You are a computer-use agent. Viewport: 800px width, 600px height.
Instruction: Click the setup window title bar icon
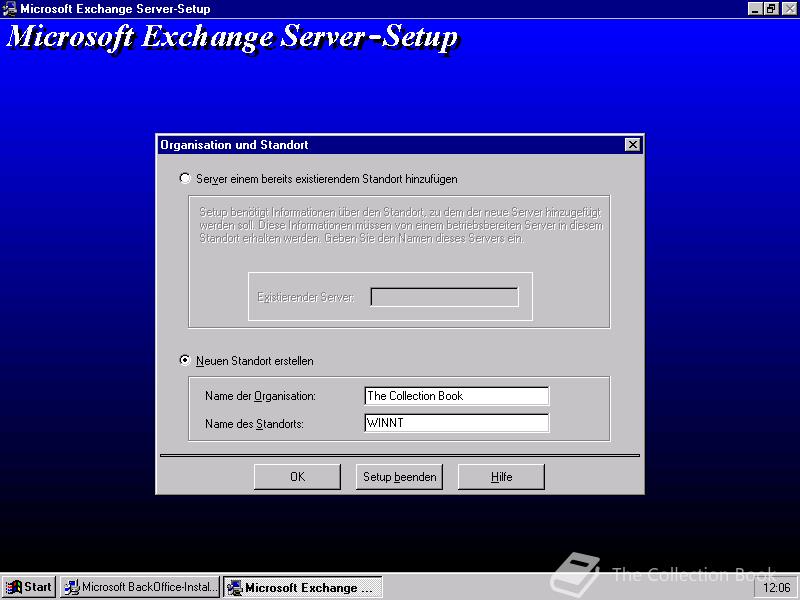pos(9,9)
